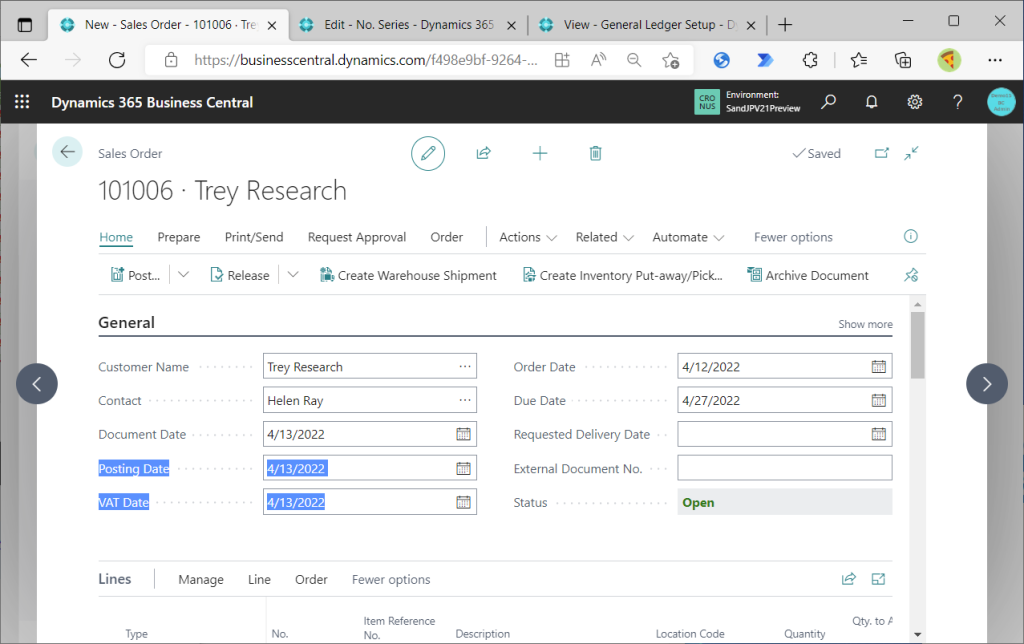1024x644 pixels.
Task: Open the Order menu in Lines
Action: click(311, 579)
